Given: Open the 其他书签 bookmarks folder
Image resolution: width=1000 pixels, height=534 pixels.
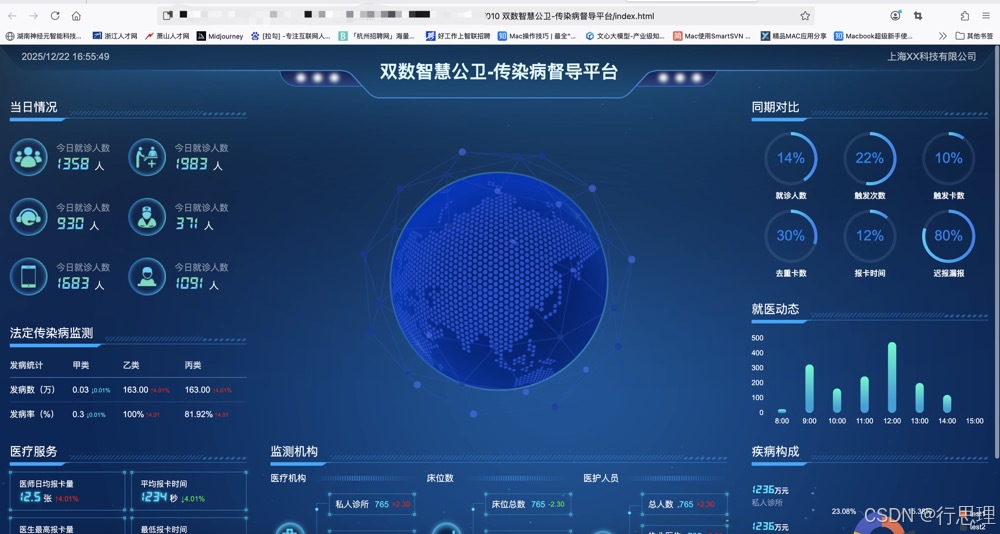Looking at the screenshot, I should click(x=974, y=36).
